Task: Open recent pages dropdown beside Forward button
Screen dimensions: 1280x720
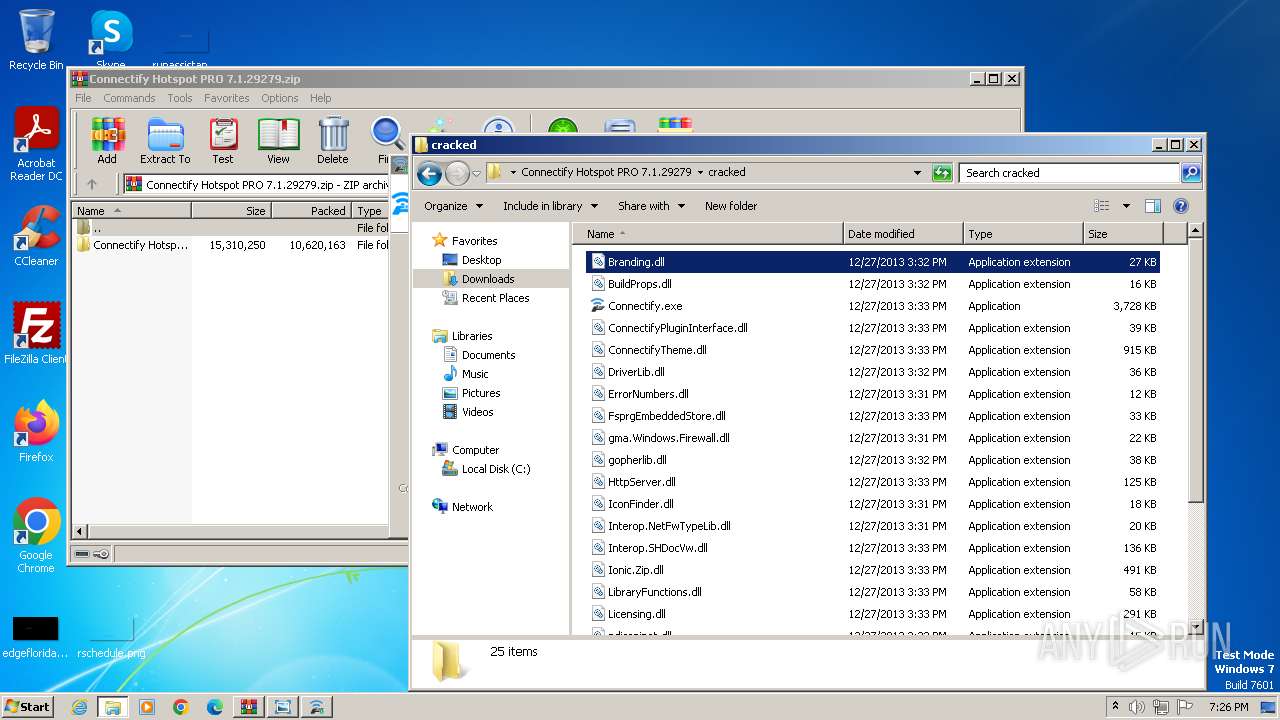Action: point(476,173)
